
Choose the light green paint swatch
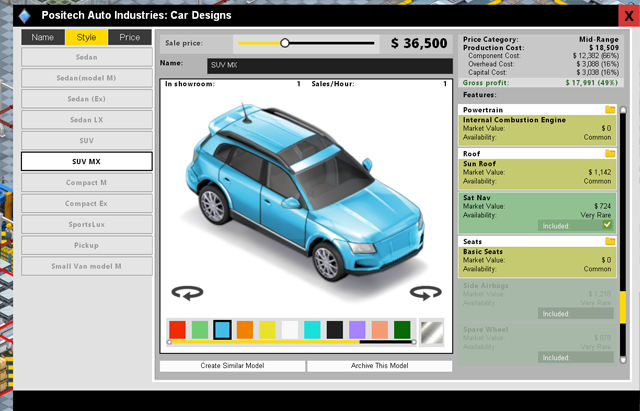(x=200, y=330)
